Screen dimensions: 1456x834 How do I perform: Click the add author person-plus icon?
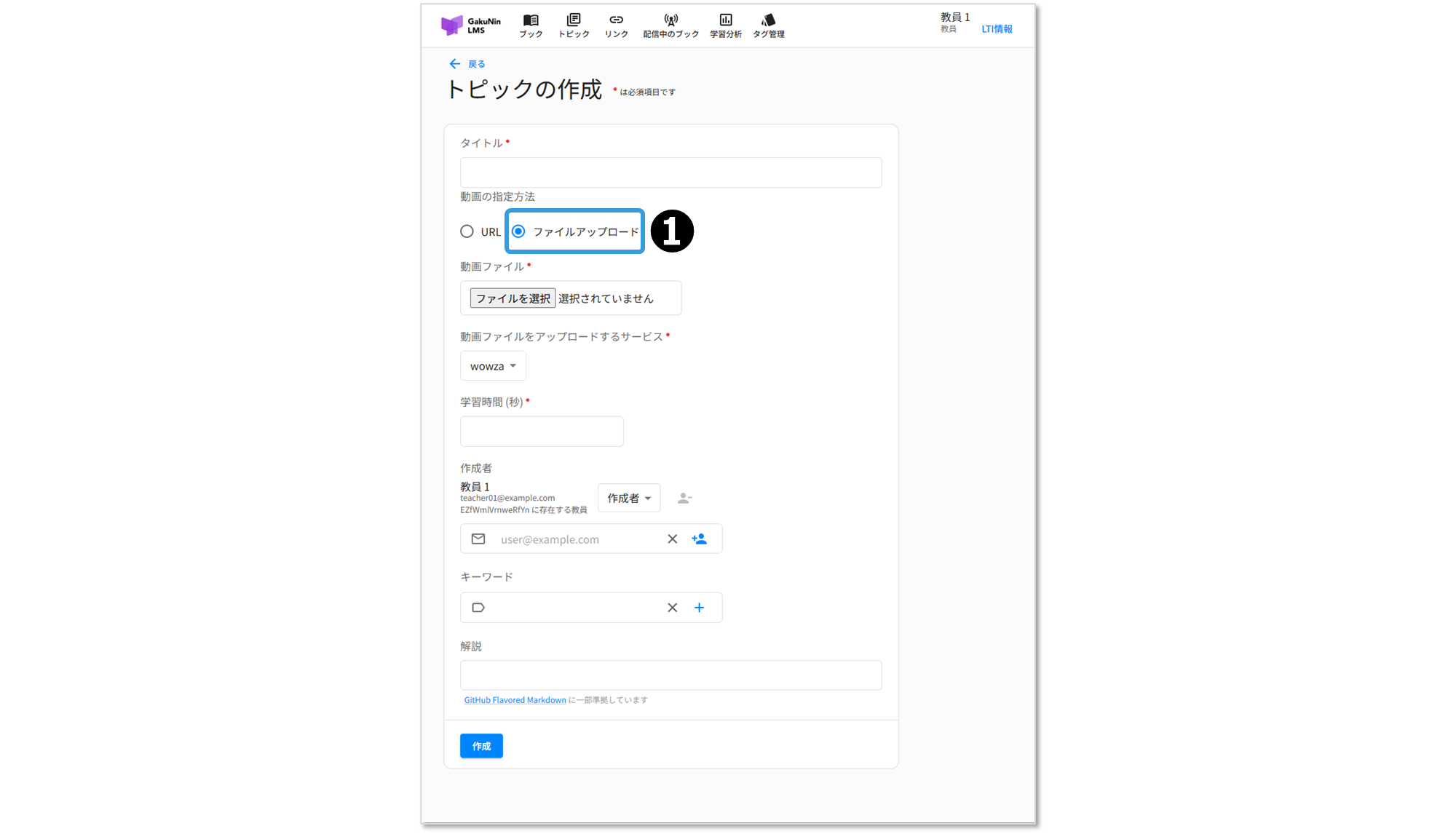(699, 539)
